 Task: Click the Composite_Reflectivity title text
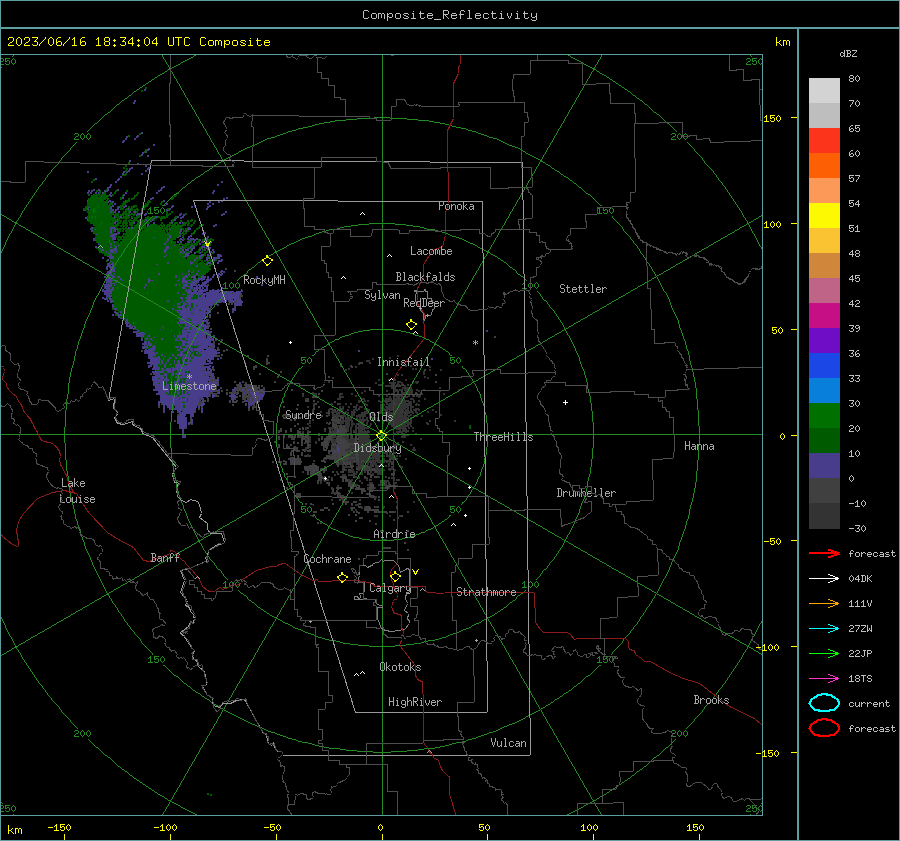tap(449, 15)
